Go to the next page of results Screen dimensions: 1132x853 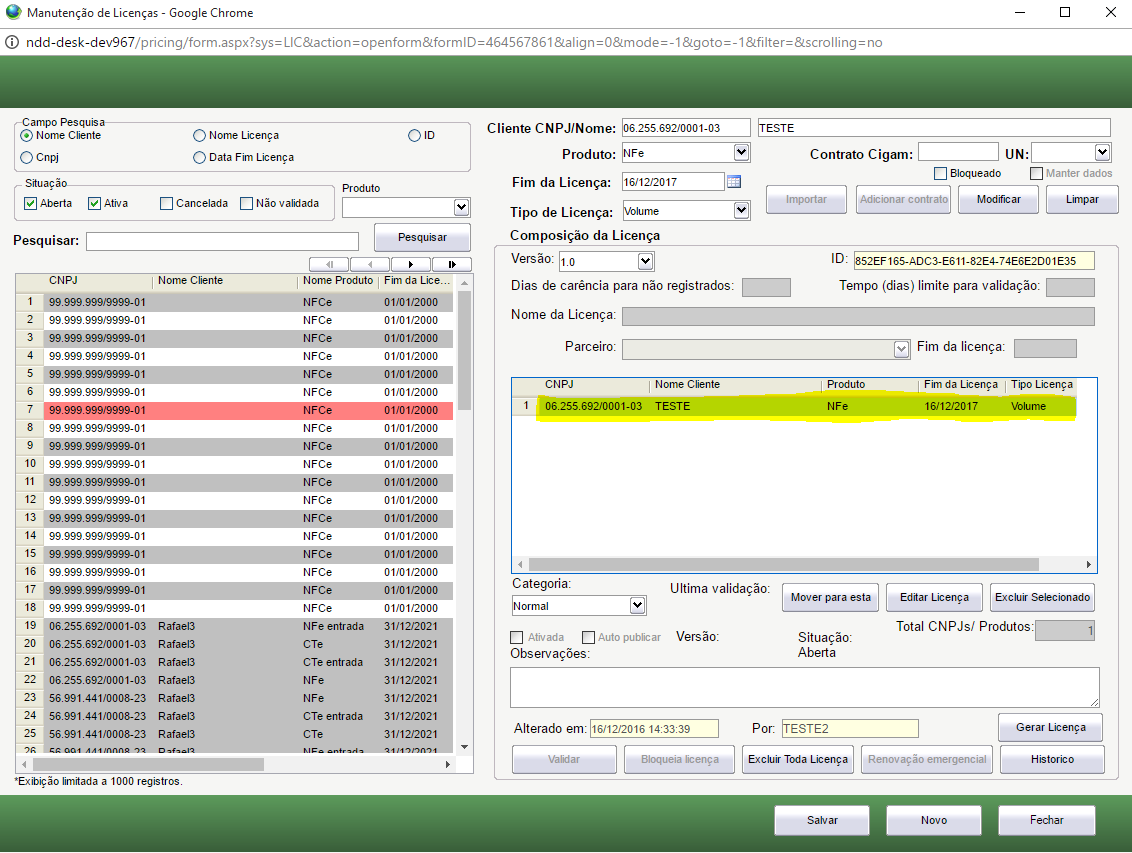410,264
